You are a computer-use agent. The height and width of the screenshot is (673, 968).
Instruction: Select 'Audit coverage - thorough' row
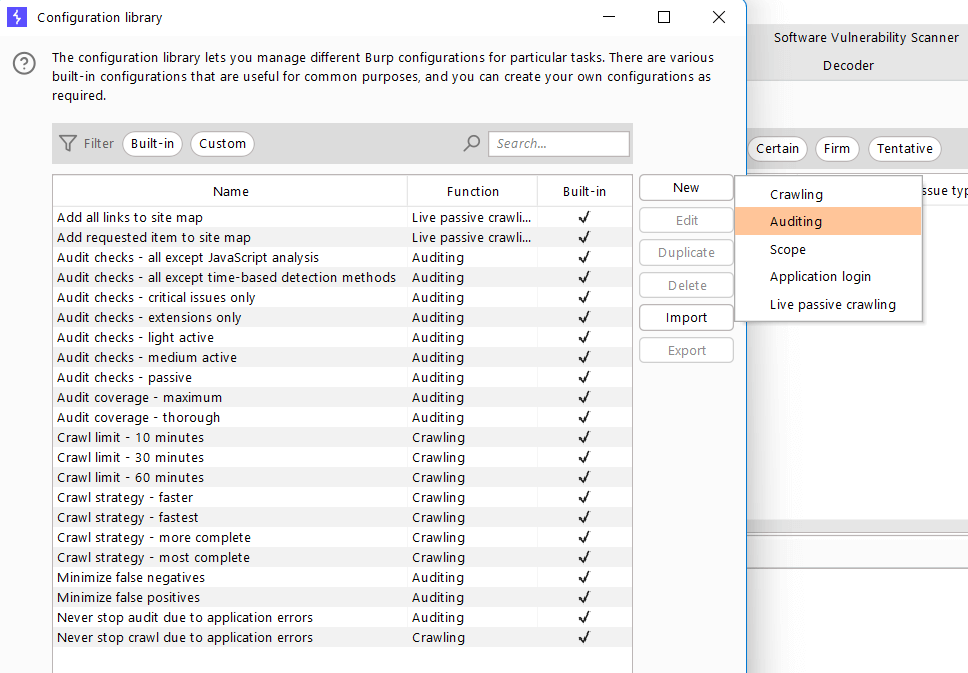tap(343, 417)
